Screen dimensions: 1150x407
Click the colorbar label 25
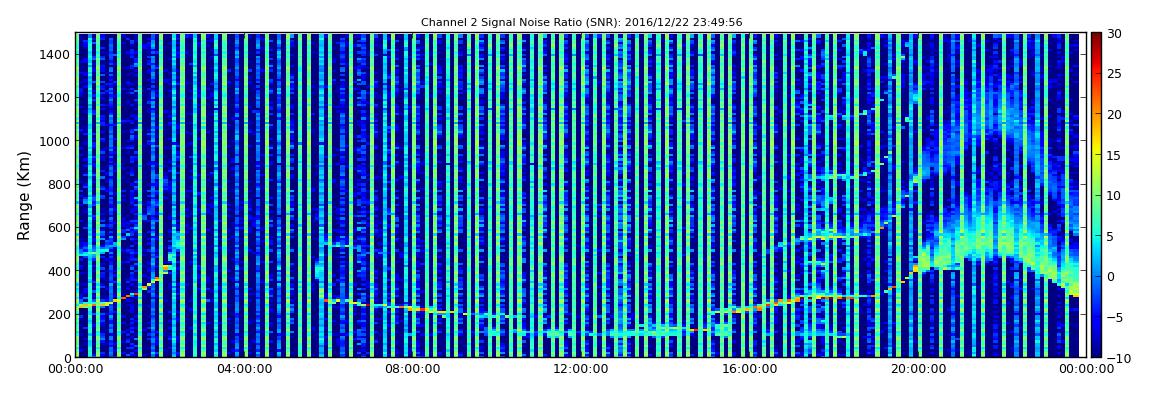[1115, 74]
